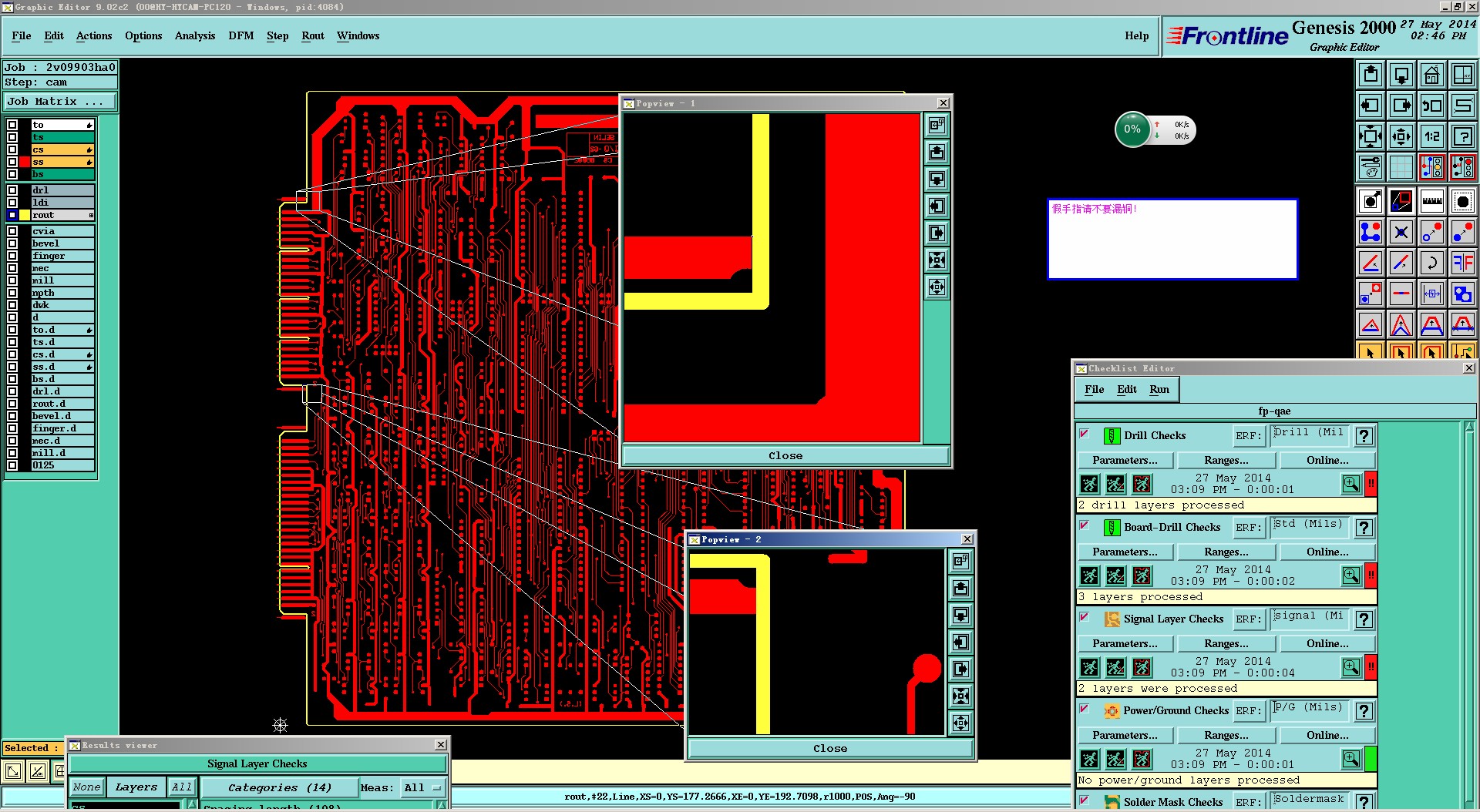Select the ruler measure tool
1480x812 pixels.
1431,202
